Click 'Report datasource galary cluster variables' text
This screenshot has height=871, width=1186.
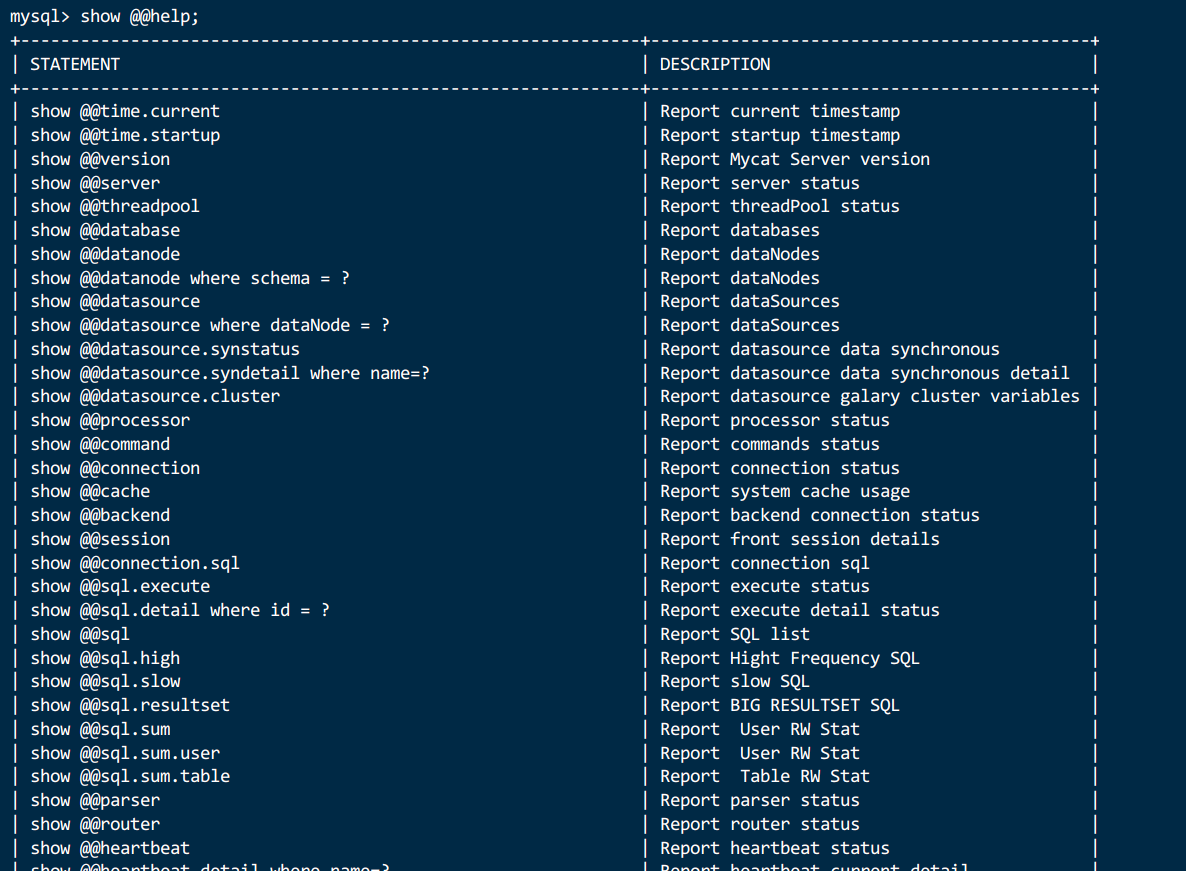pyautogui.click(x=870, y=396)
